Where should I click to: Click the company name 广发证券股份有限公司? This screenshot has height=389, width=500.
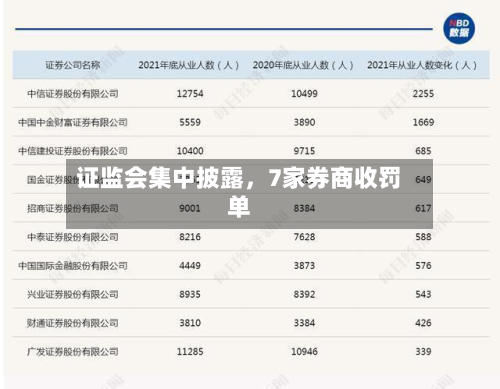(73, 352)
